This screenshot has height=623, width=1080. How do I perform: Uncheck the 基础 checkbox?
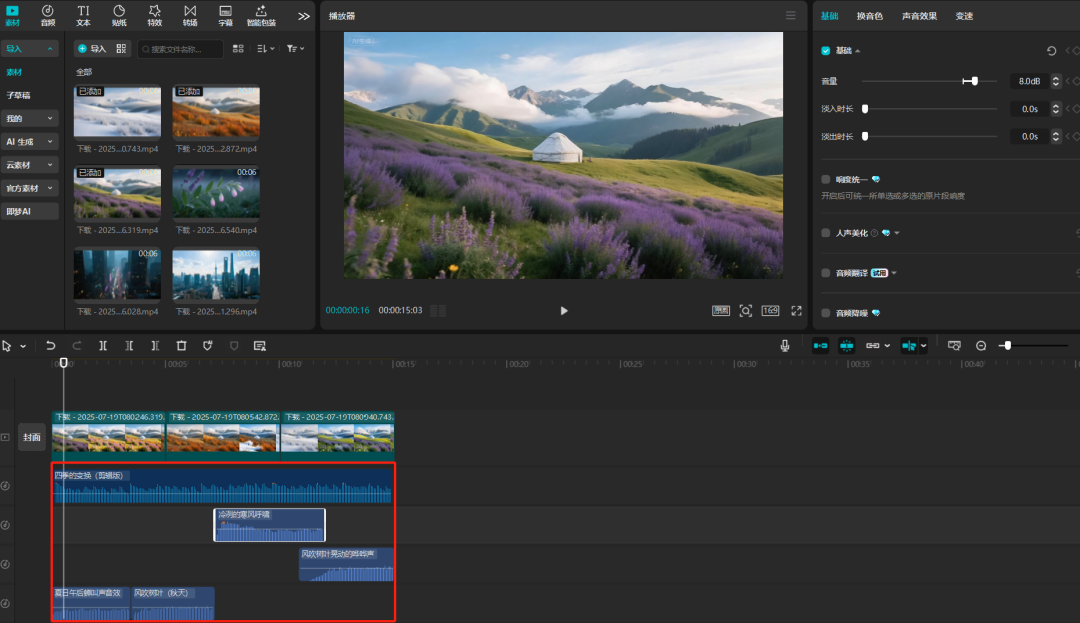[x=826, y=51]
